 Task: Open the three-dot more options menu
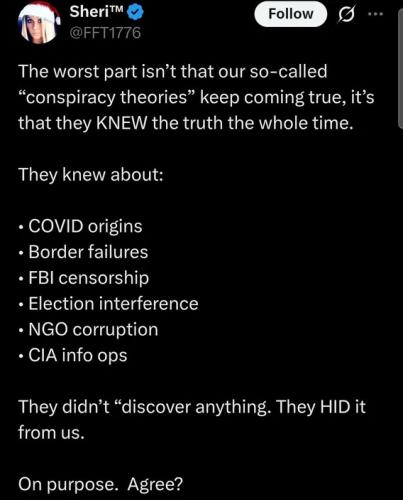coord(376,14)
